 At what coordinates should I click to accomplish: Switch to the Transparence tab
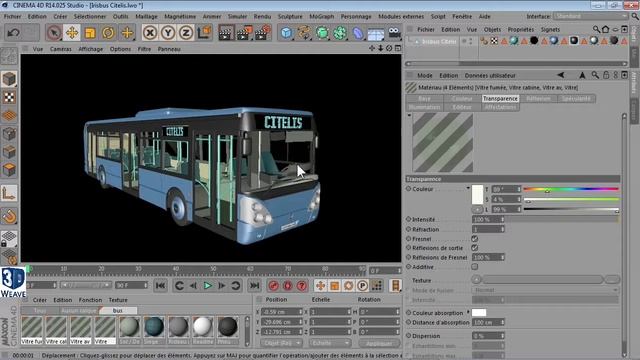click(500, 98)
